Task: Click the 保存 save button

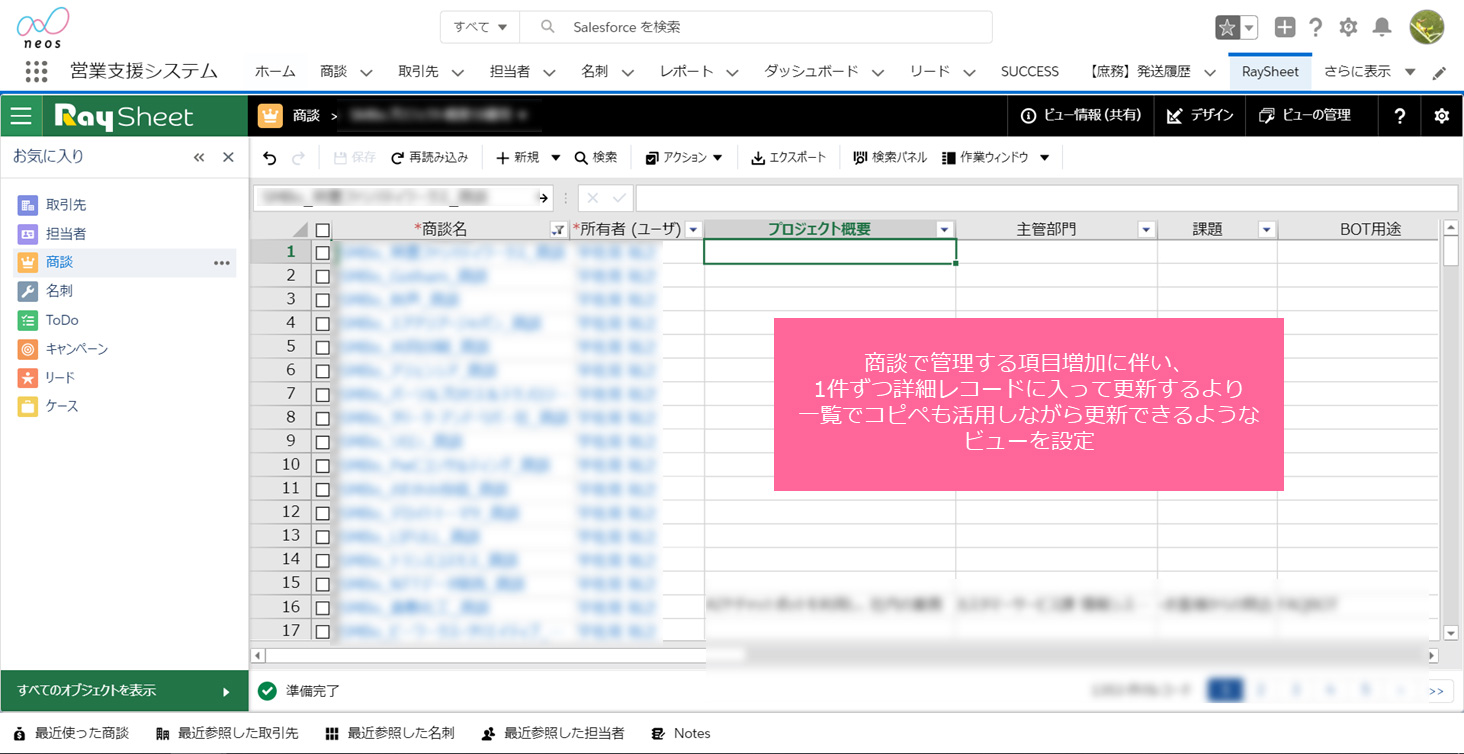Action: tap(354, 158)
